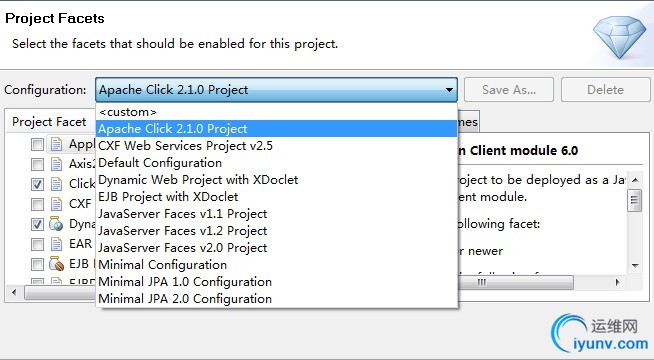Image resolution: width=654 pixels, height=360 pixels.
Task: Click the Axis2 facet document icon
Action: pyautogui.click(x=56, y=164)
